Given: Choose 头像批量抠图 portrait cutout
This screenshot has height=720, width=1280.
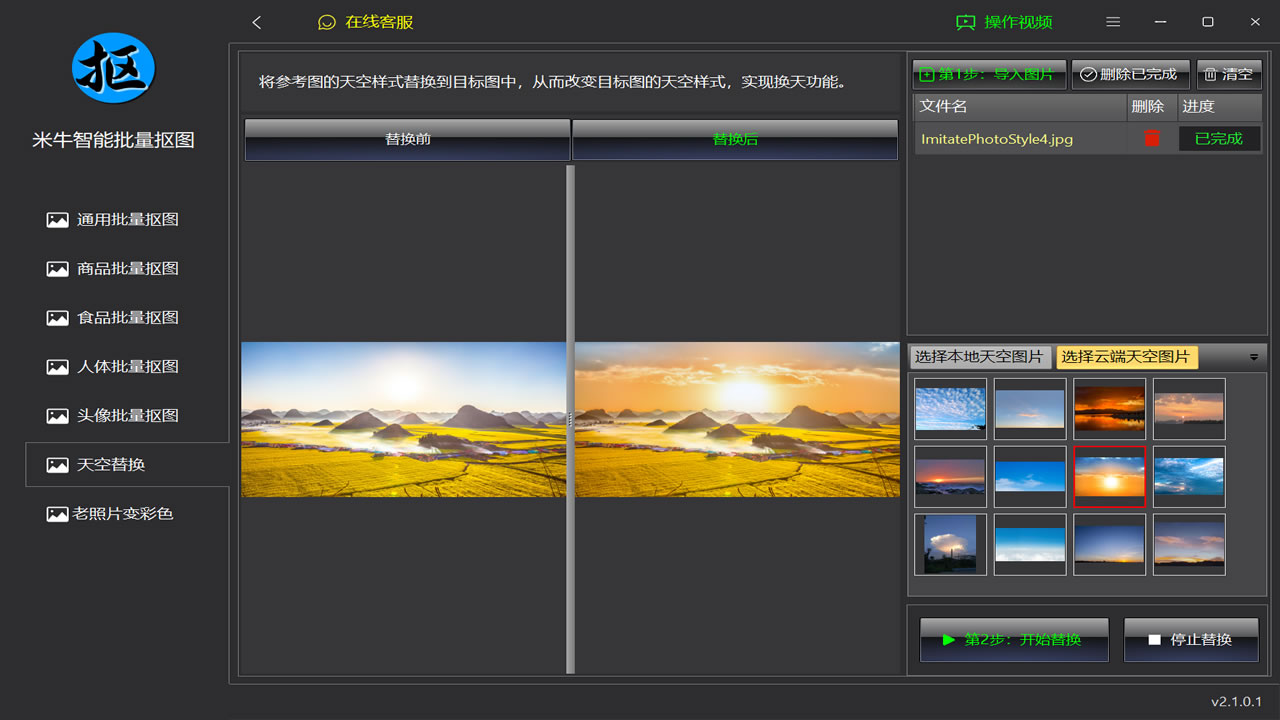Looking at the screenshot, I should point(113,416).
